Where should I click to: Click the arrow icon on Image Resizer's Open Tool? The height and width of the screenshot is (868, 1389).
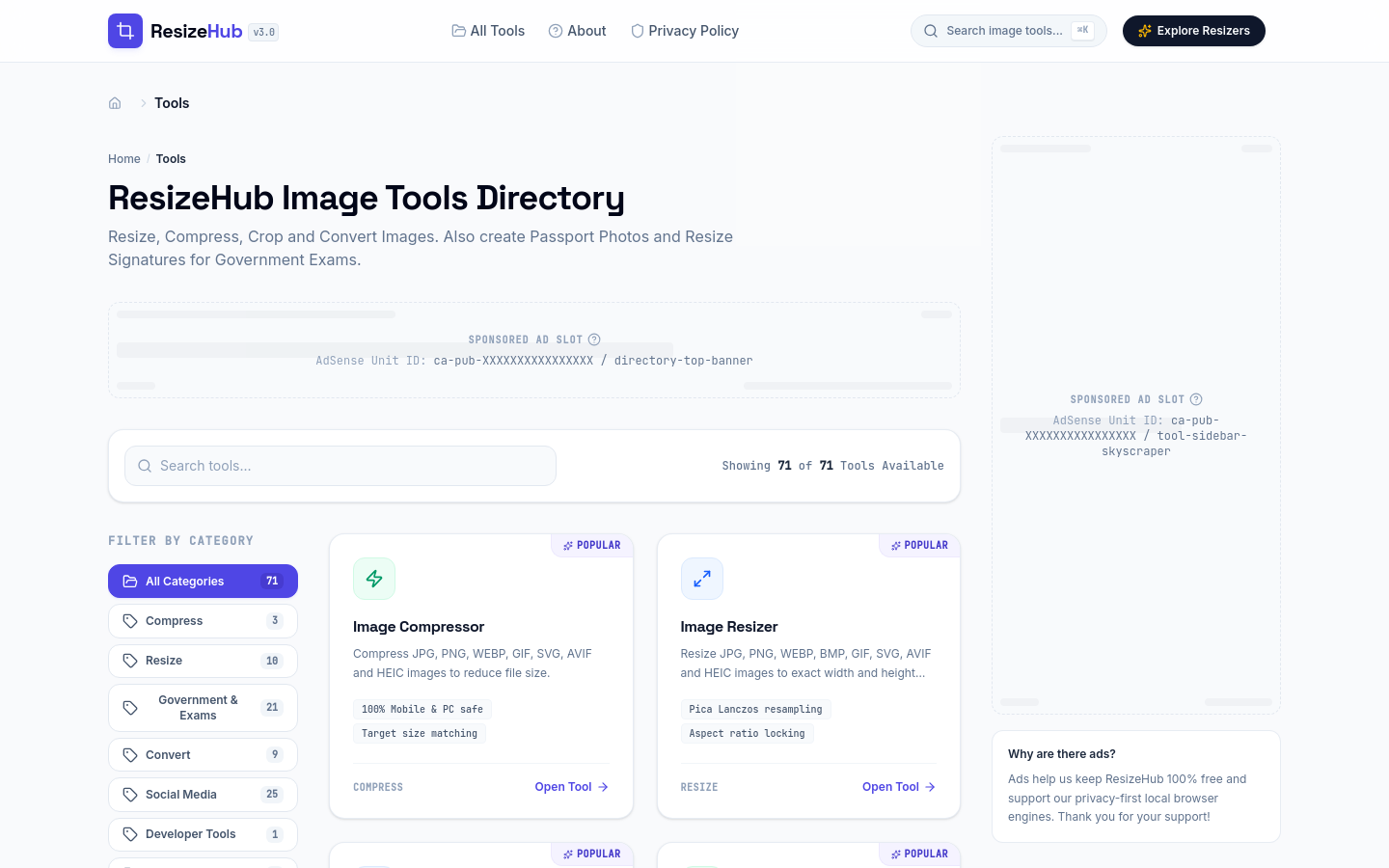(930, 787)
